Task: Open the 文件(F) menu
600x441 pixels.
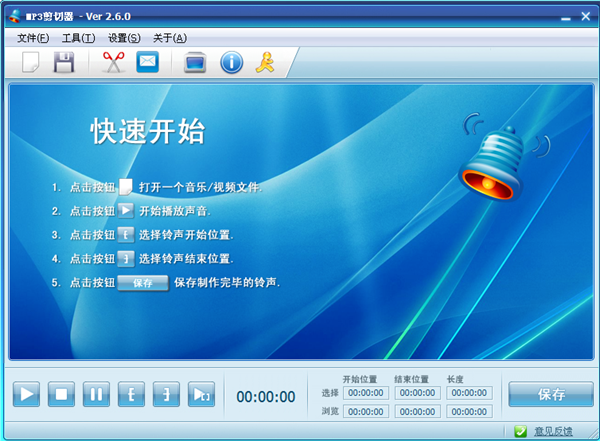Action: click(x=33, y=38)
